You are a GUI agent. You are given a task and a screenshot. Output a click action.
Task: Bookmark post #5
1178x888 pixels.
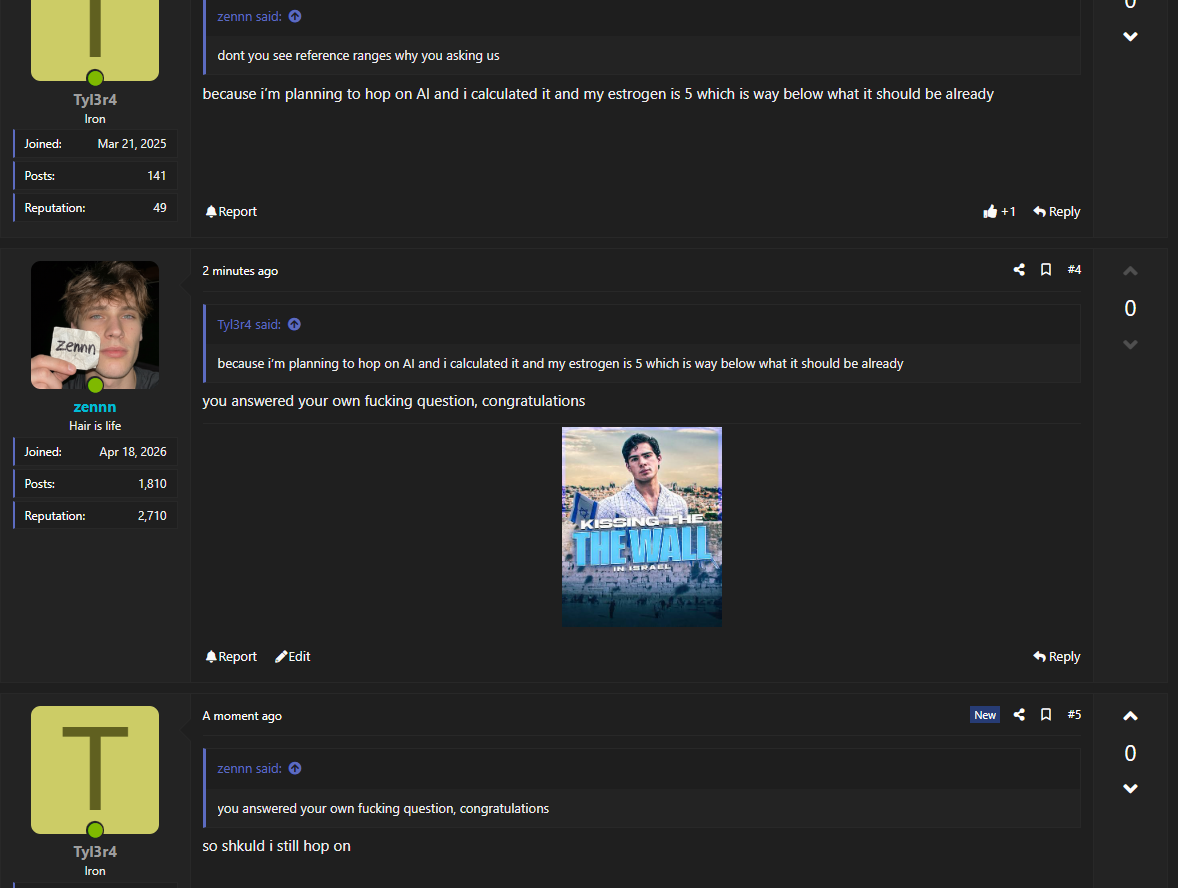click(1045, 714)
